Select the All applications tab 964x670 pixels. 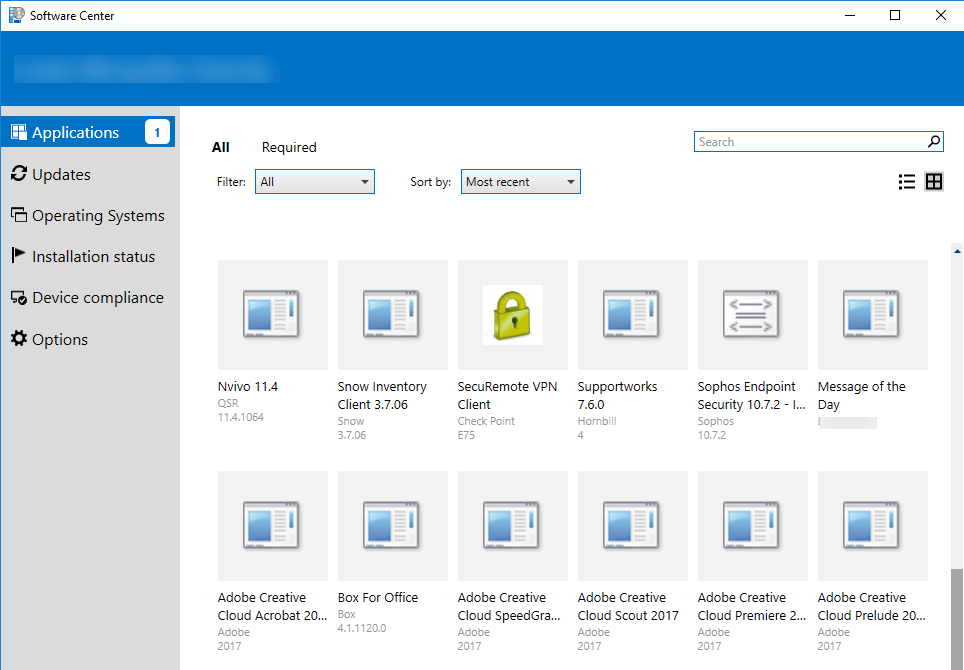[221, 147]
